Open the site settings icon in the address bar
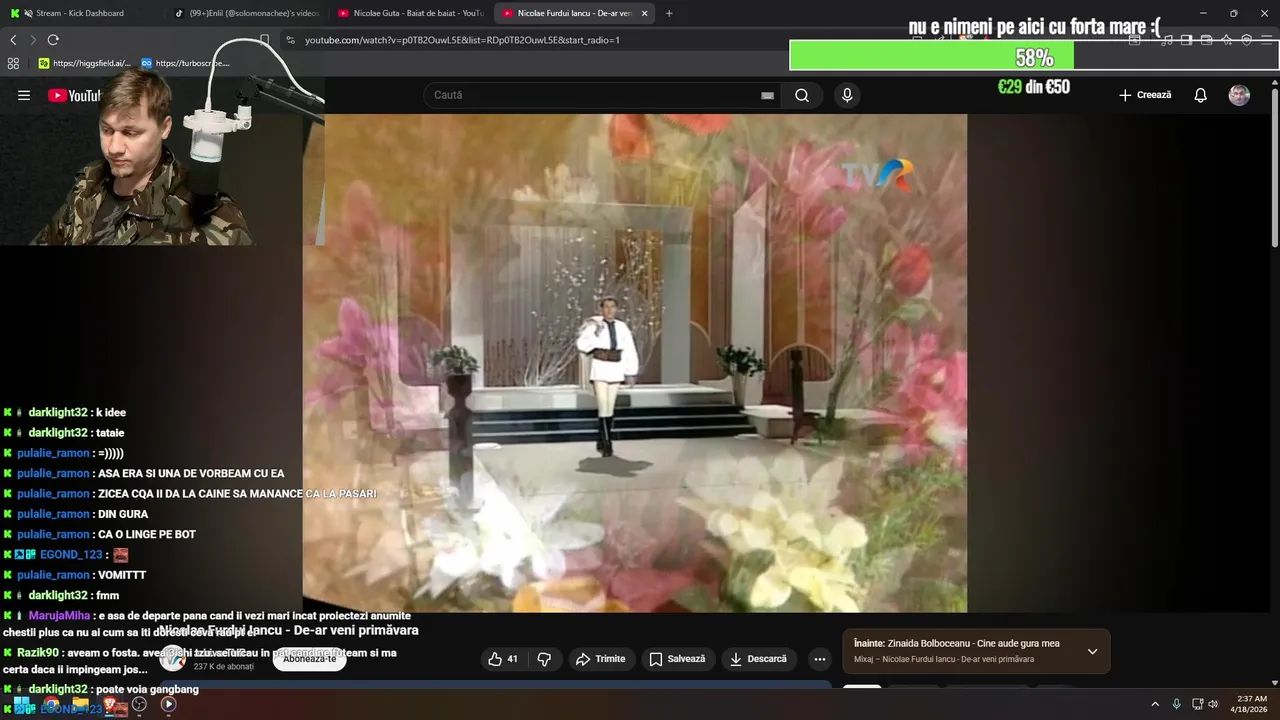Image resolution: width=1280 pixels, height=720 pixels. (290, 40)
